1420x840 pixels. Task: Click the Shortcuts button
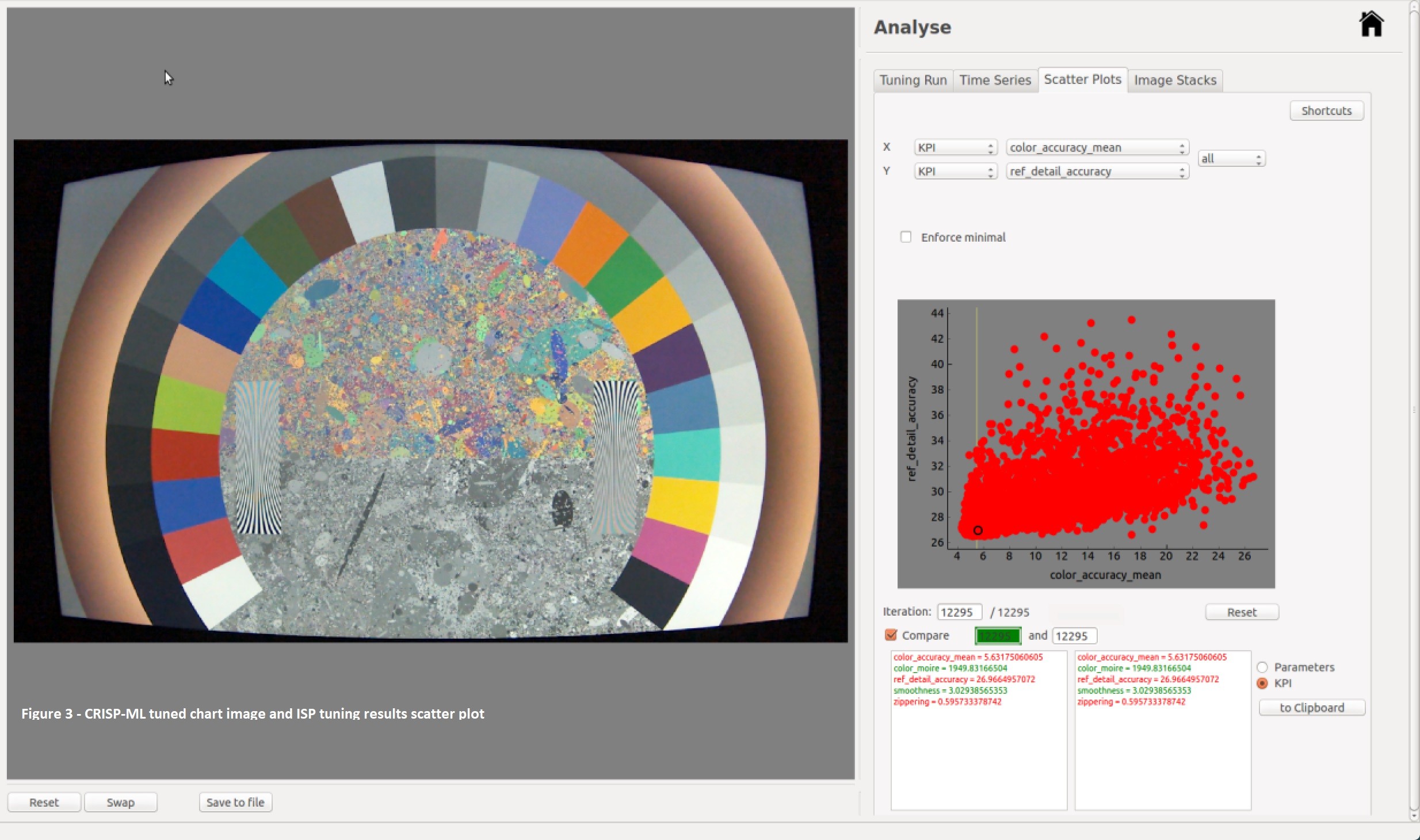click(x=1326, y=110)
